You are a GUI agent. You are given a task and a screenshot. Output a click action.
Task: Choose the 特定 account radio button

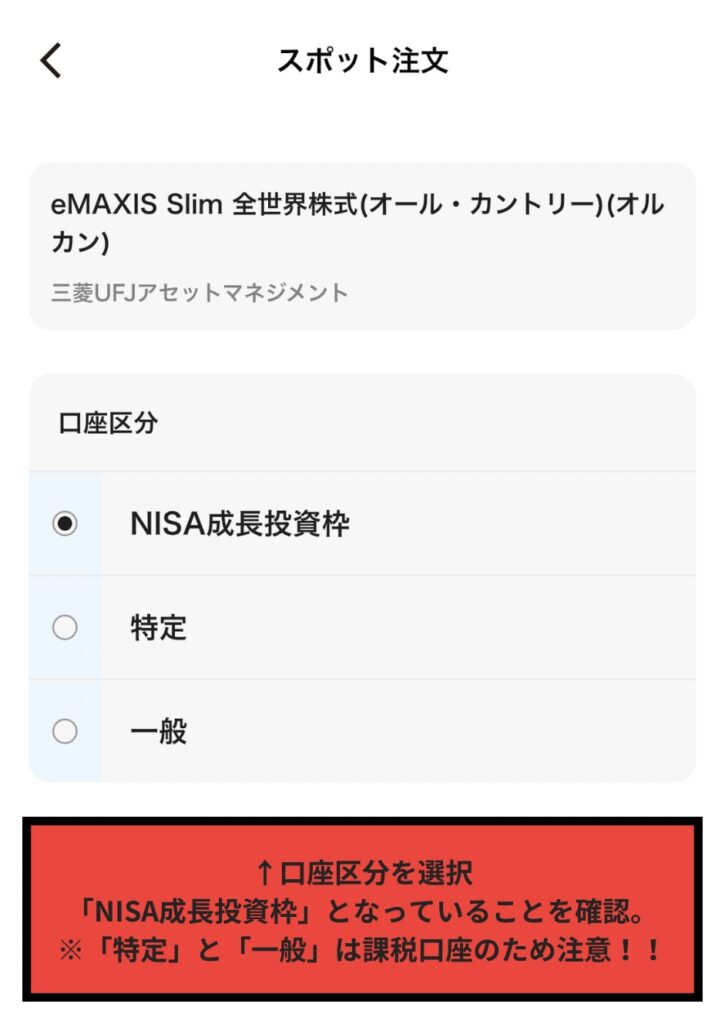point(65,628)
